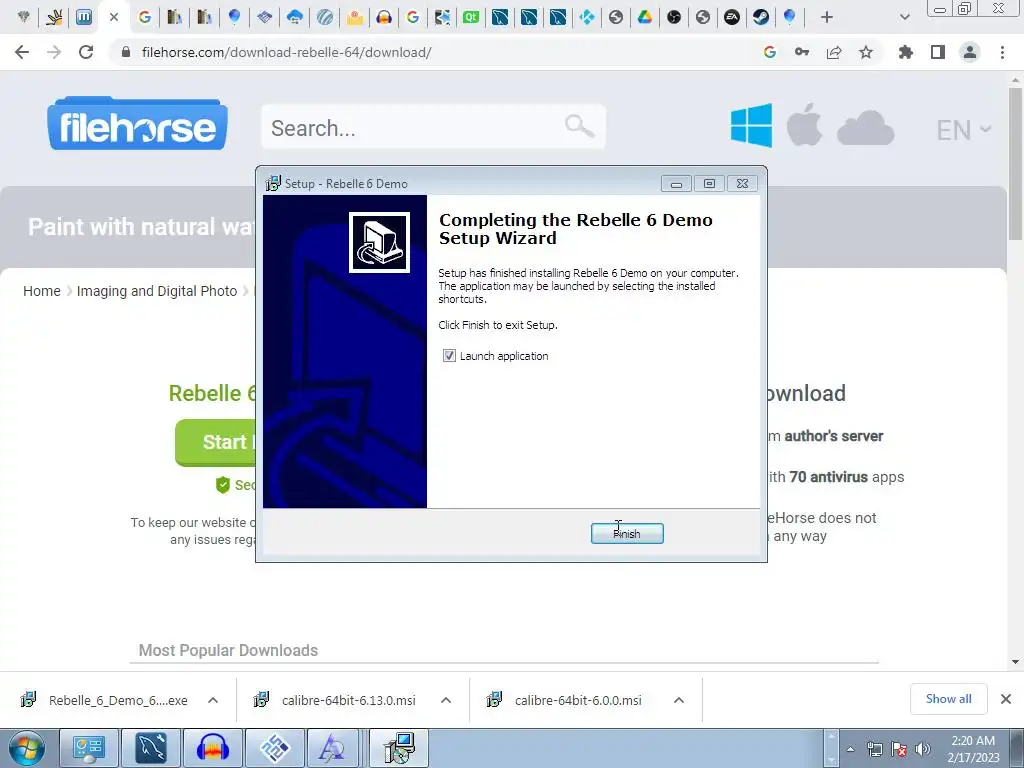This screenshot has height=768, width=1024.
Task: Open the Chrome extensions puzzle icon
Action: [906, 52]
